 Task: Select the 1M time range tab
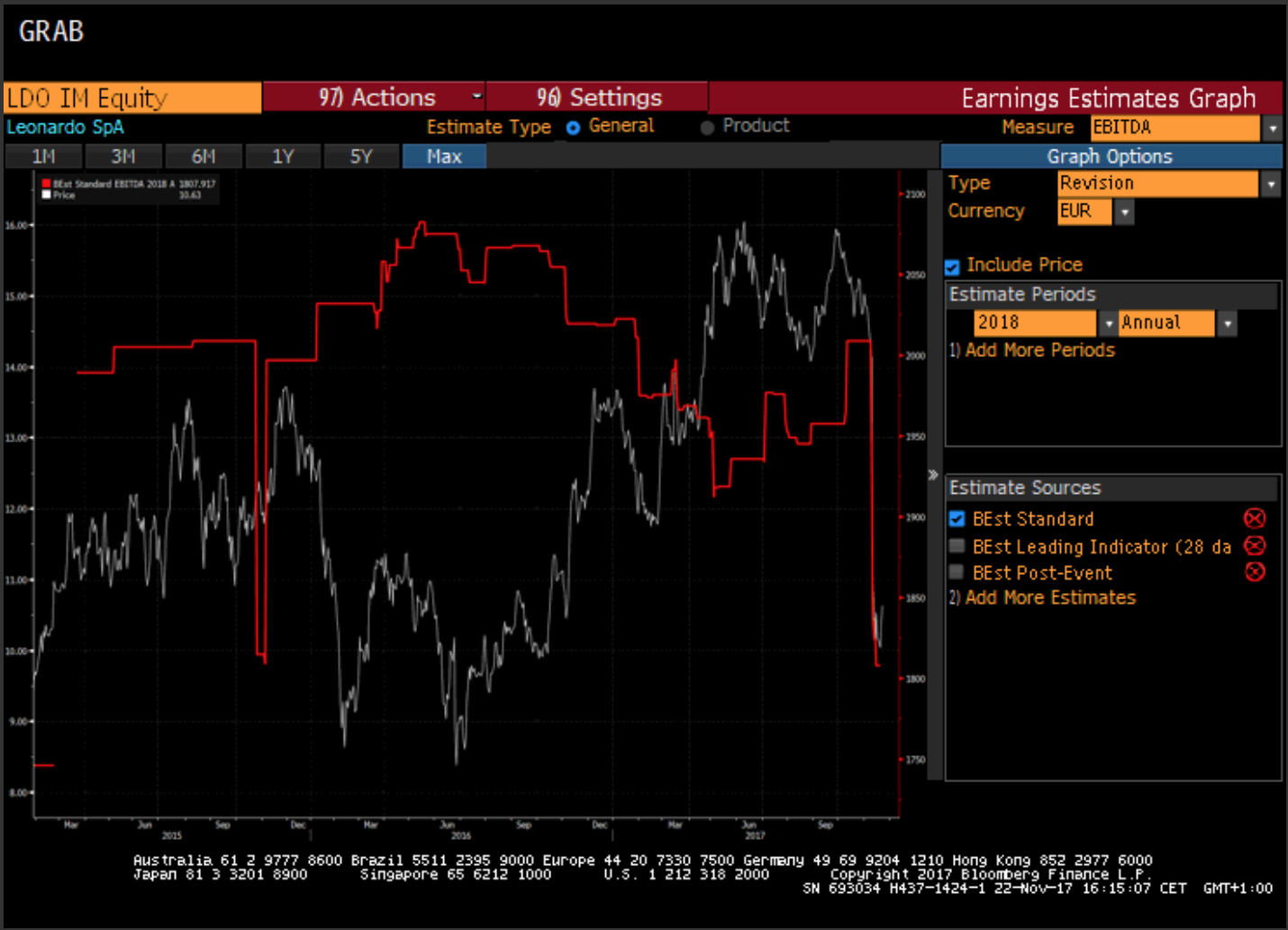tap(43, 157)
